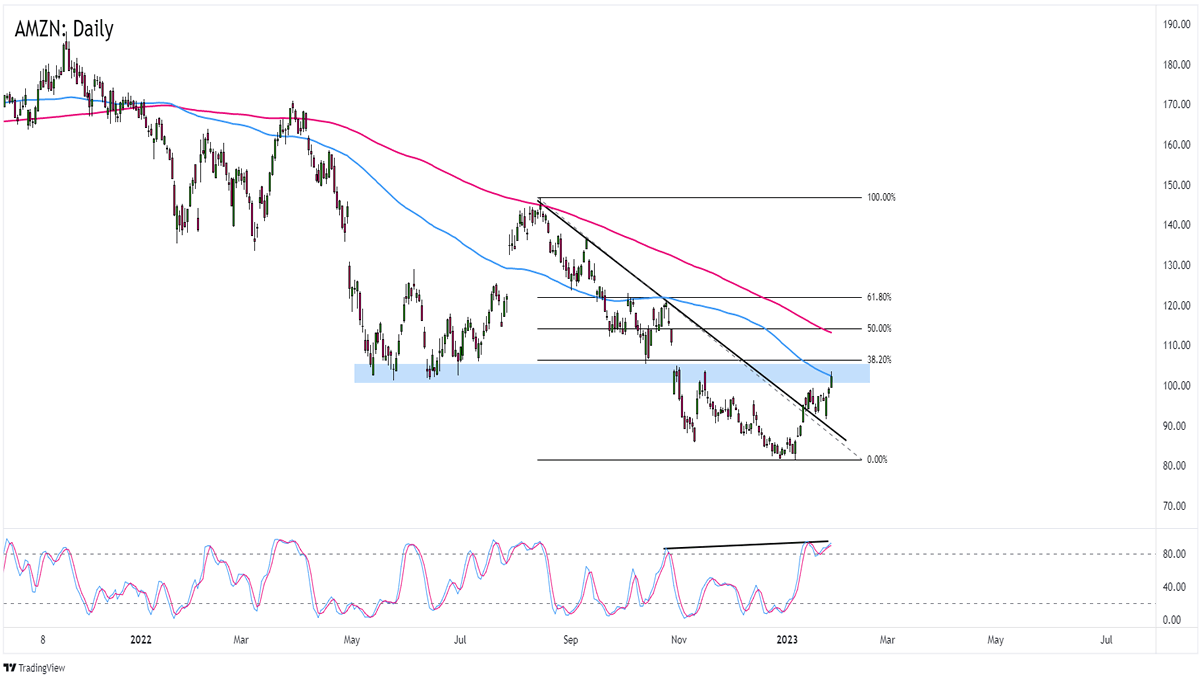Select the 100.00% Fibonacci level label
Viewport: 1200px width, 675px height.
(879, 198)
